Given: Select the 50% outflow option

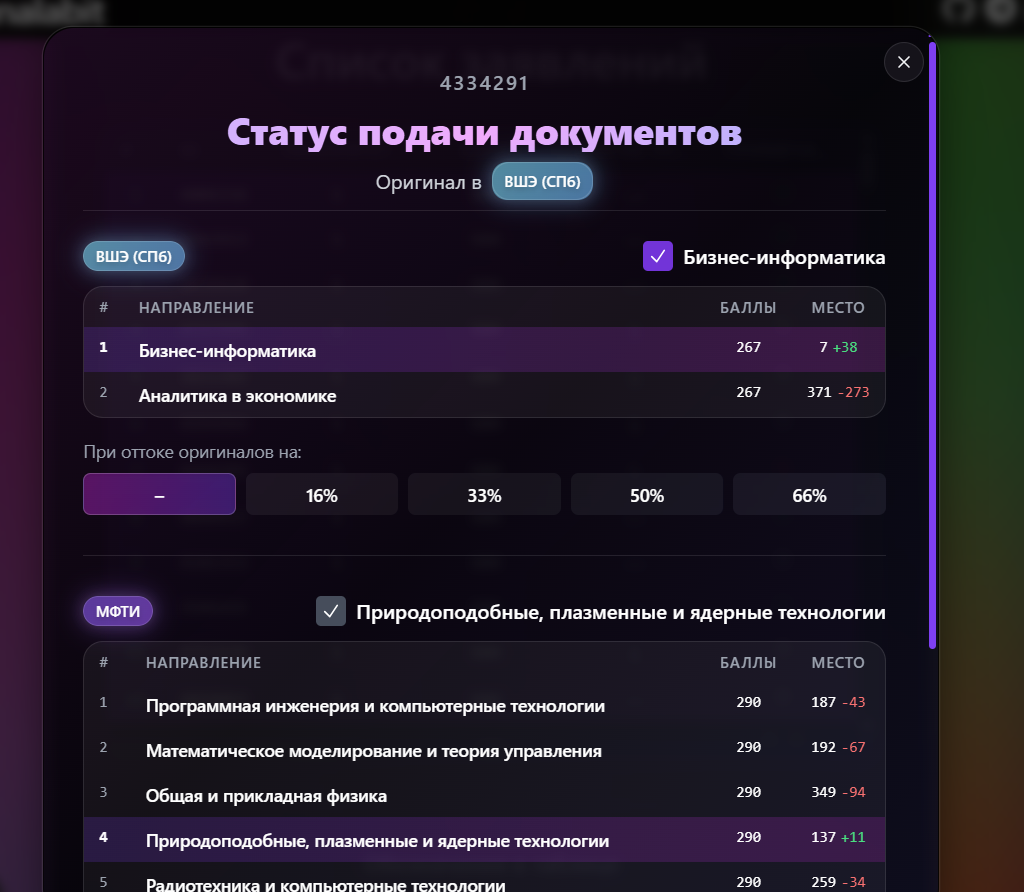Looking at the screenshot, I should click(647, 494).
